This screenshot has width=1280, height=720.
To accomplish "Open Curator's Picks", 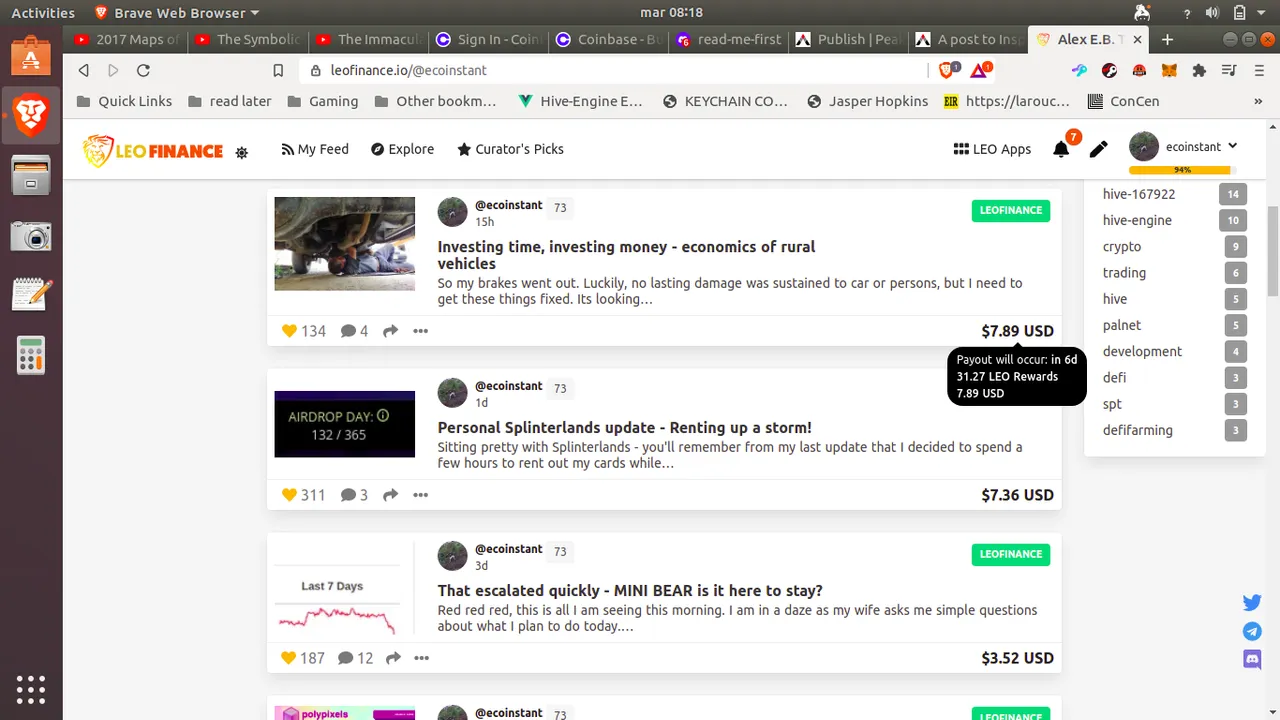I will [x=510, y=149].
